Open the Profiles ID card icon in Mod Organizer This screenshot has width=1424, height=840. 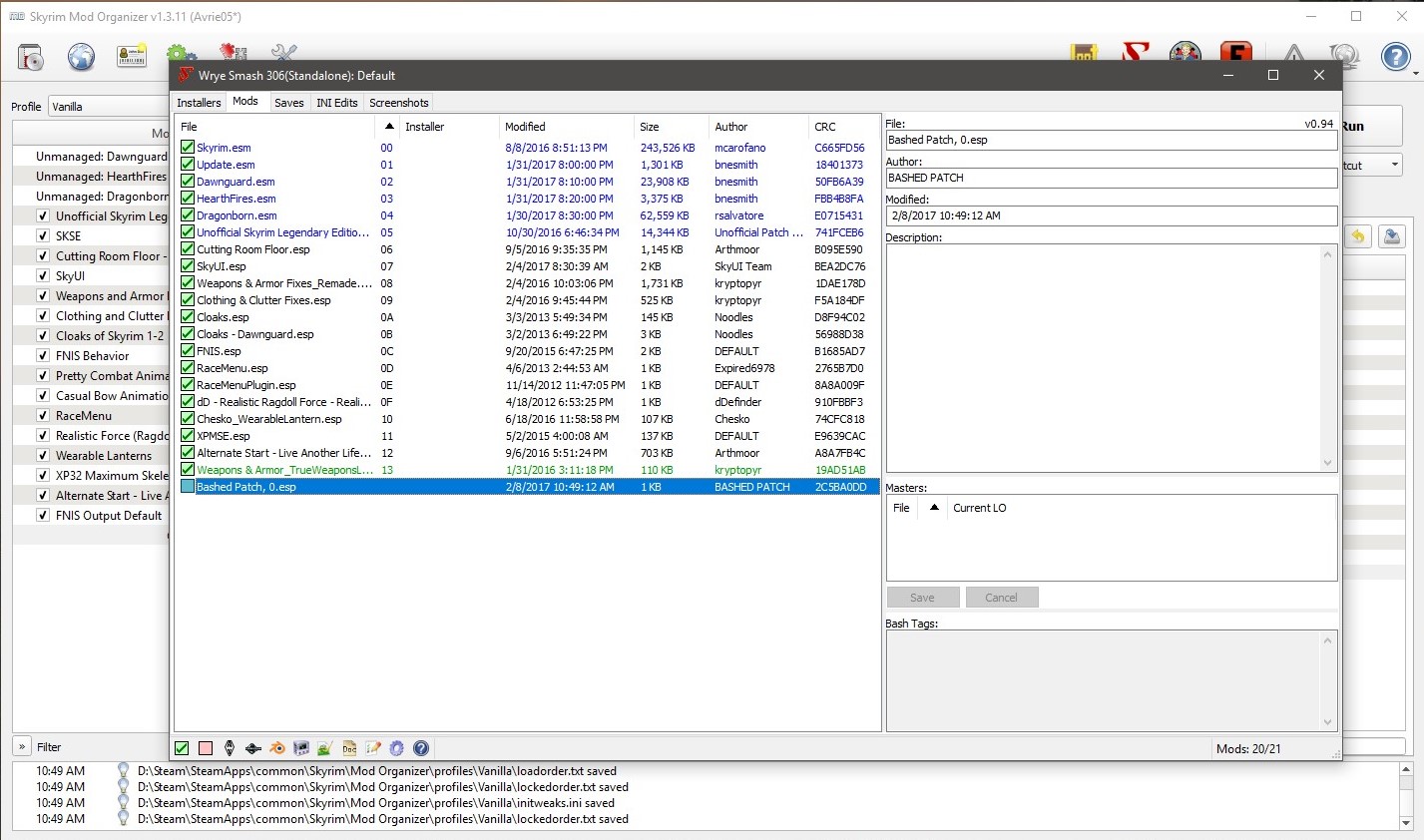tap(132, 57)
